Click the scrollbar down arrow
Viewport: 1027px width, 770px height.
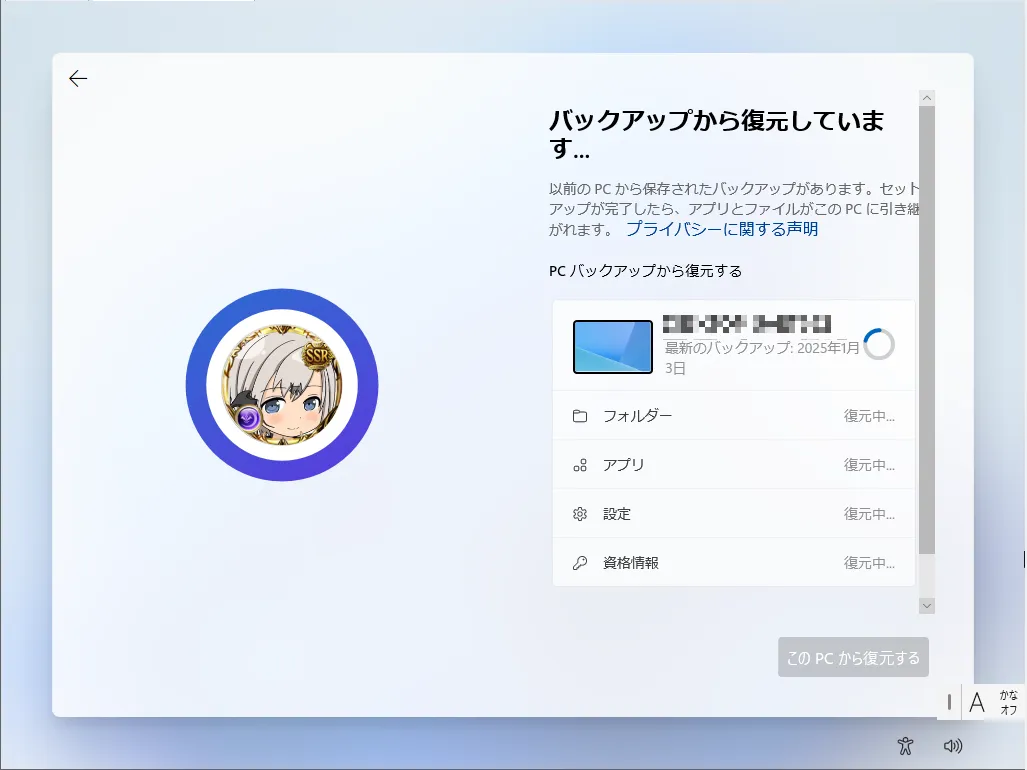point(927,606)
